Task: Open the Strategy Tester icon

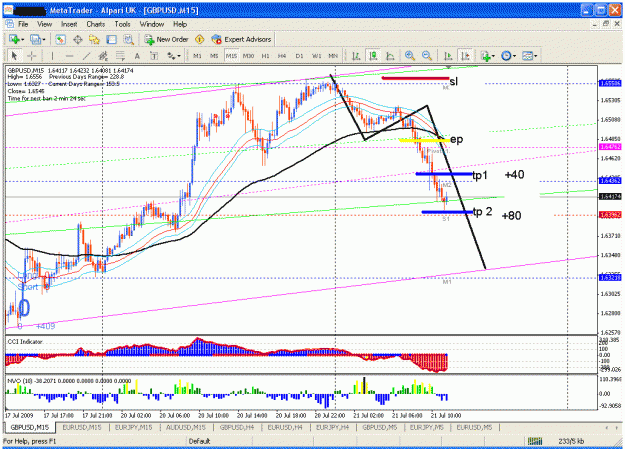Action: coord(128,39)
